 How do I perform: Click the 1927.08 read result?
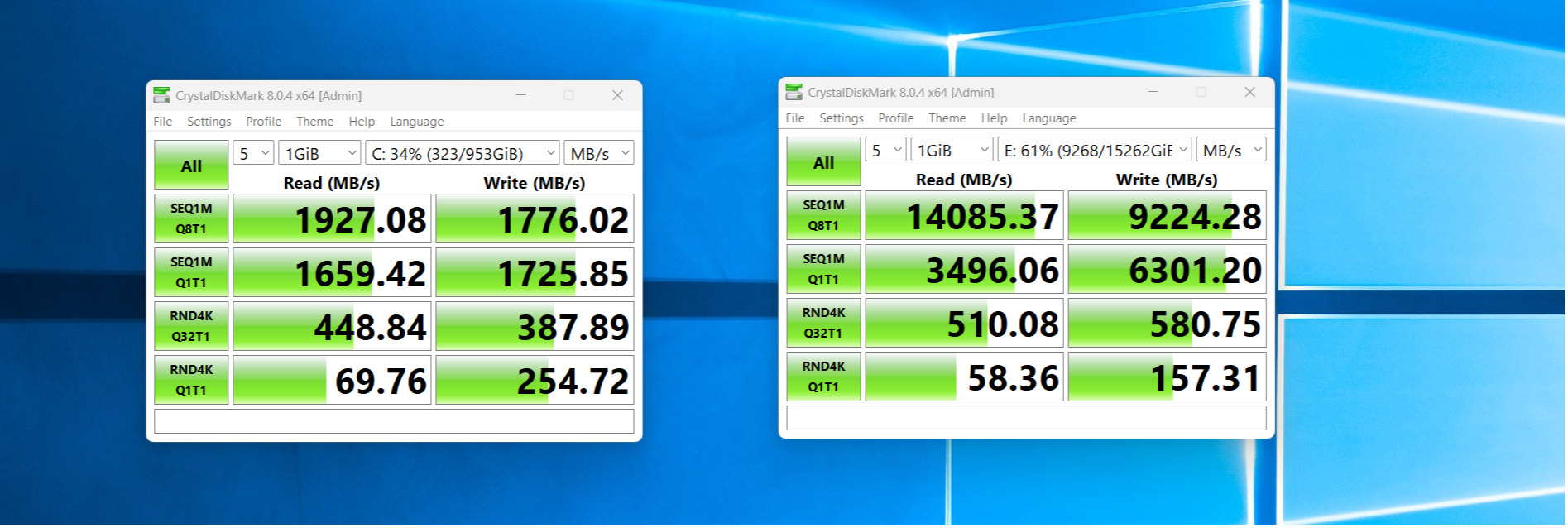[x=332, y=218]
